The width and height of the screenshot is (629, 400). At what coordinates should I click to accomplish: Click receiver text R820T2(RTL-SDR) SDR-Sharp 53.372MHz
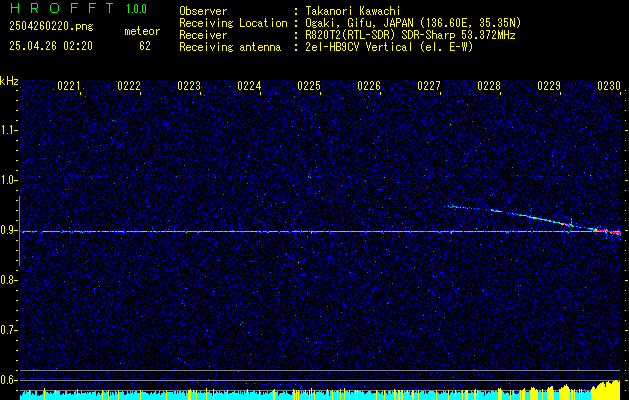pos(408,35)
